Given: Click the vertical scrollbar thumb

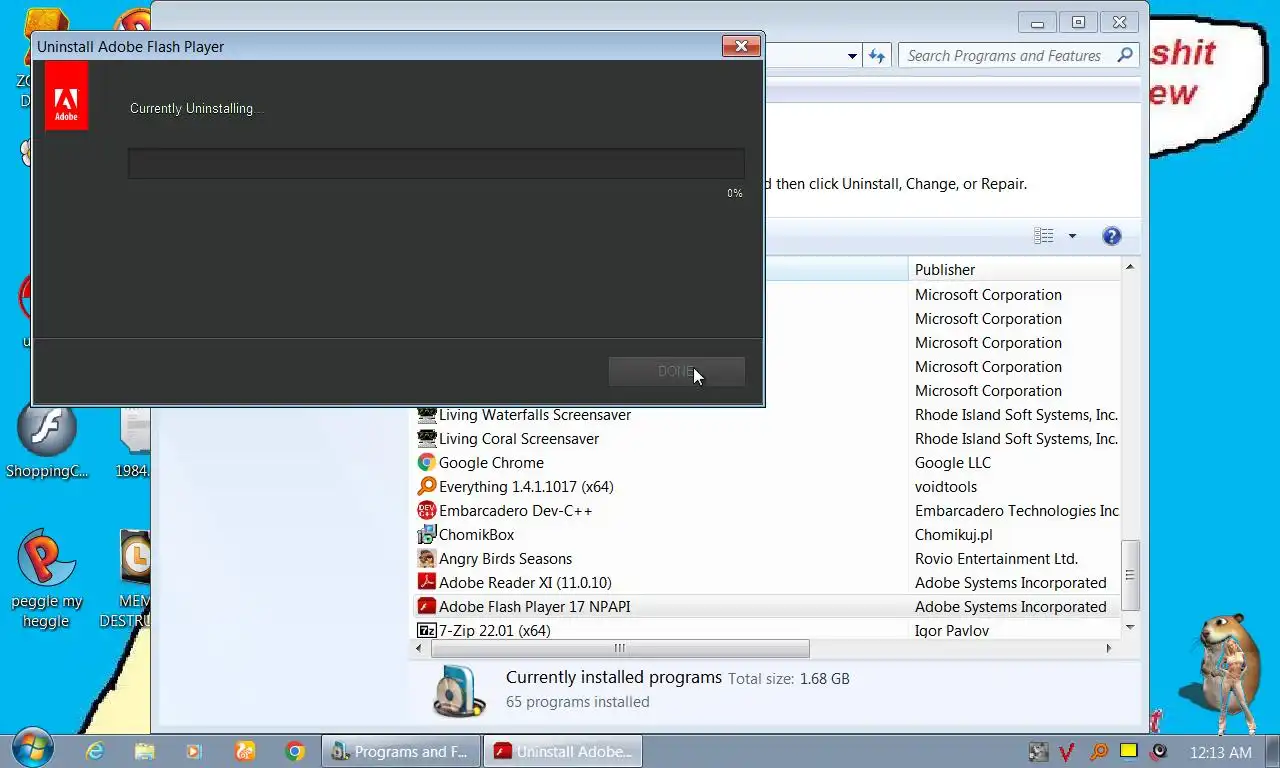Looking at the screenshot, I should (x=1130, y=575).
